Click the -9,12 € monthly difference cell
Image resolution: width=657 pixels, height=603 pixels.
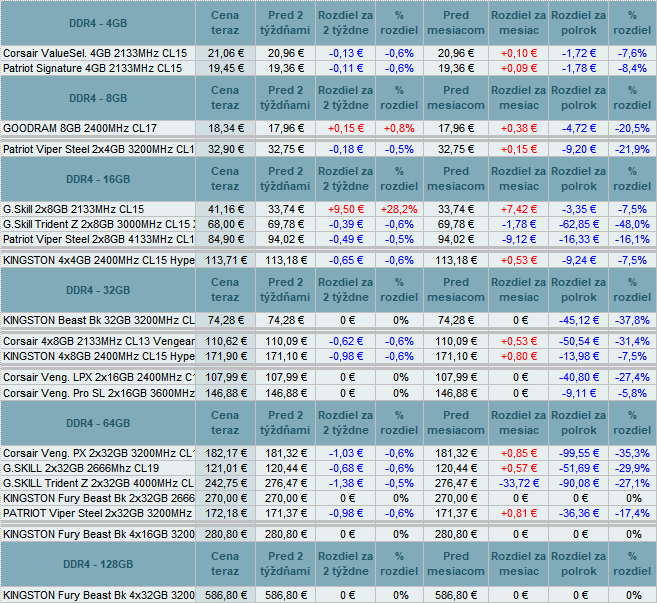point(519,240)
